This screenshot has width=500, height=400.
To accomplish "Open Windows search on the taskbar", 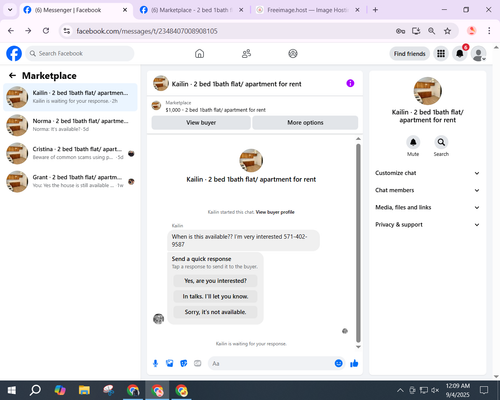I will click(x=35, y=390).
